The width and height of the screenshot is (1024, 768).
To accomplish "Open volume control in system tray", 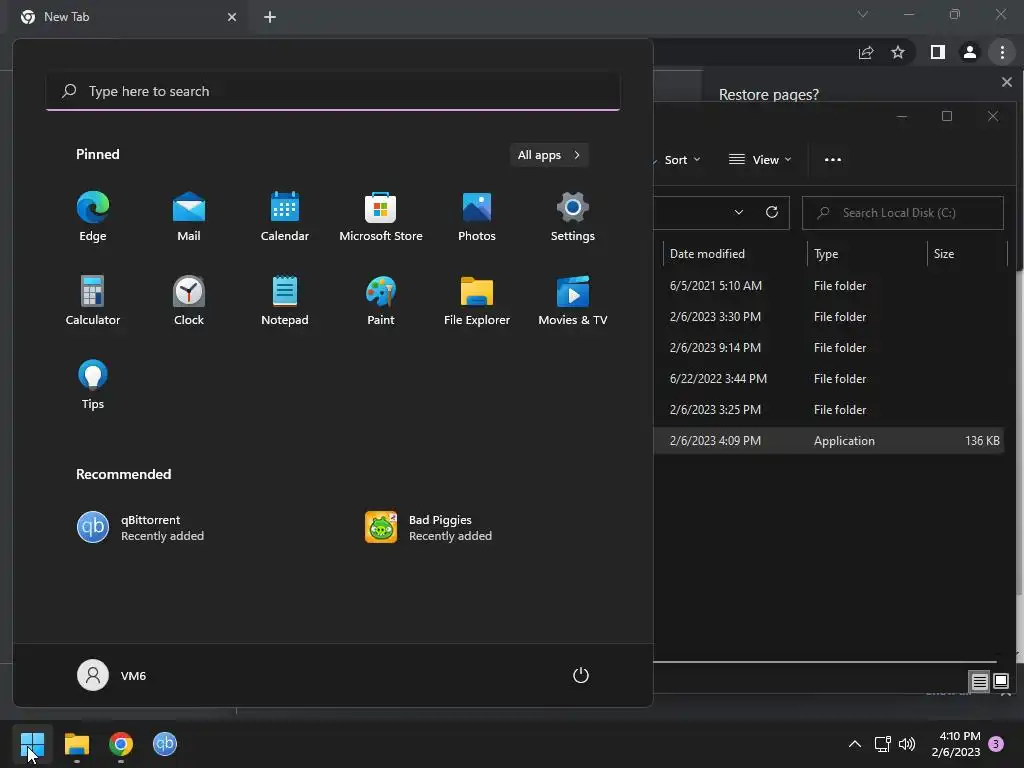I will 906,744.
